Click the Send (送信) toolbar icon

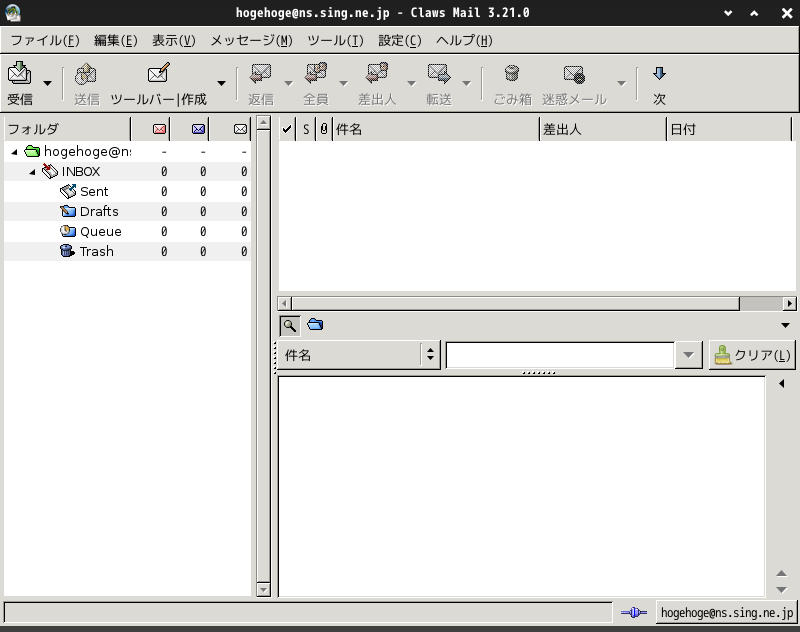pyautogui.click(x=86, y=74)
